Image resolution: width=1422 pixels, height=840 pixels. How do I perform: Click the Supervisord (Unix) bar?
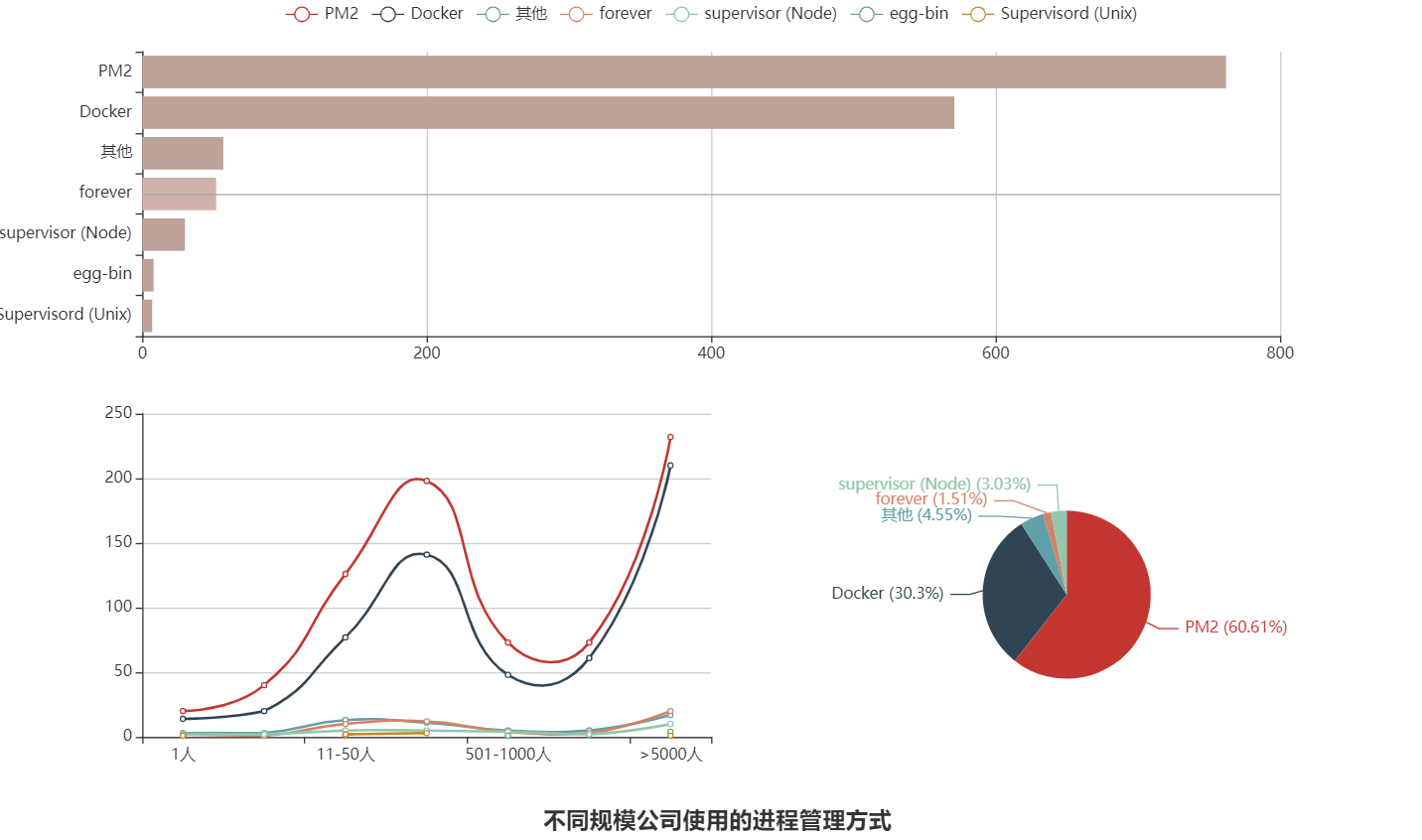147,316
